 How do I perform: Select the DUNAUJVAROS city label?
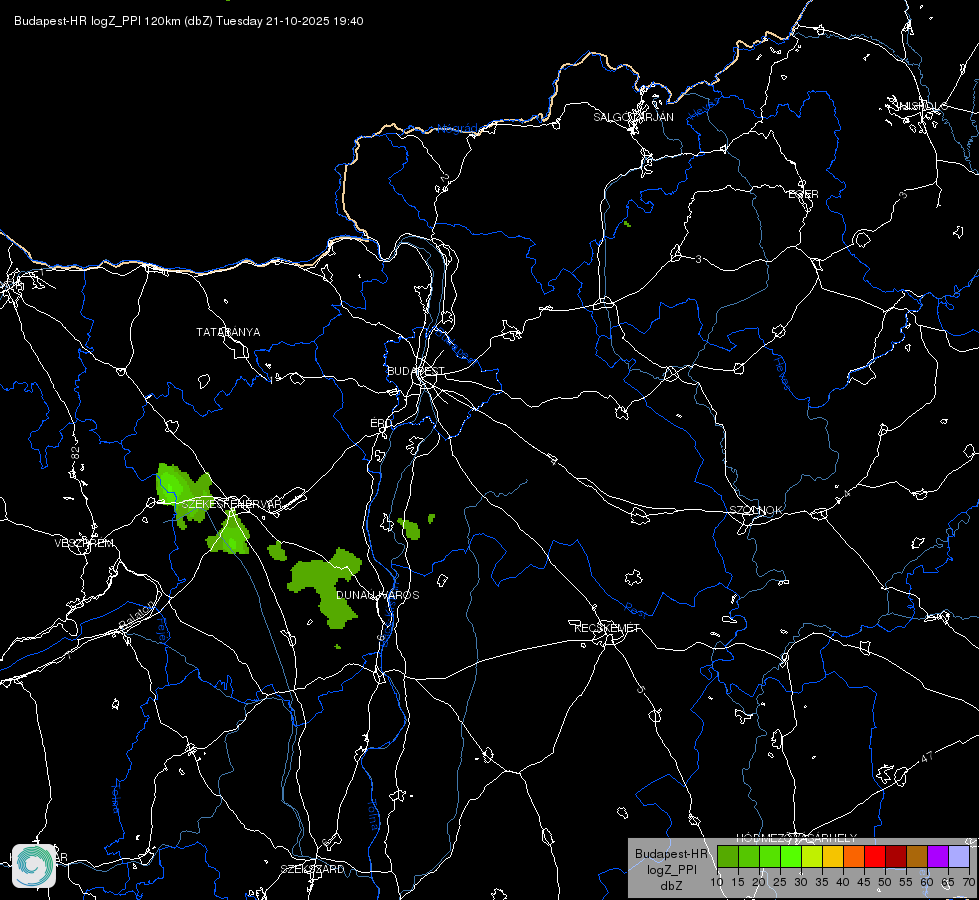point(378,595)
